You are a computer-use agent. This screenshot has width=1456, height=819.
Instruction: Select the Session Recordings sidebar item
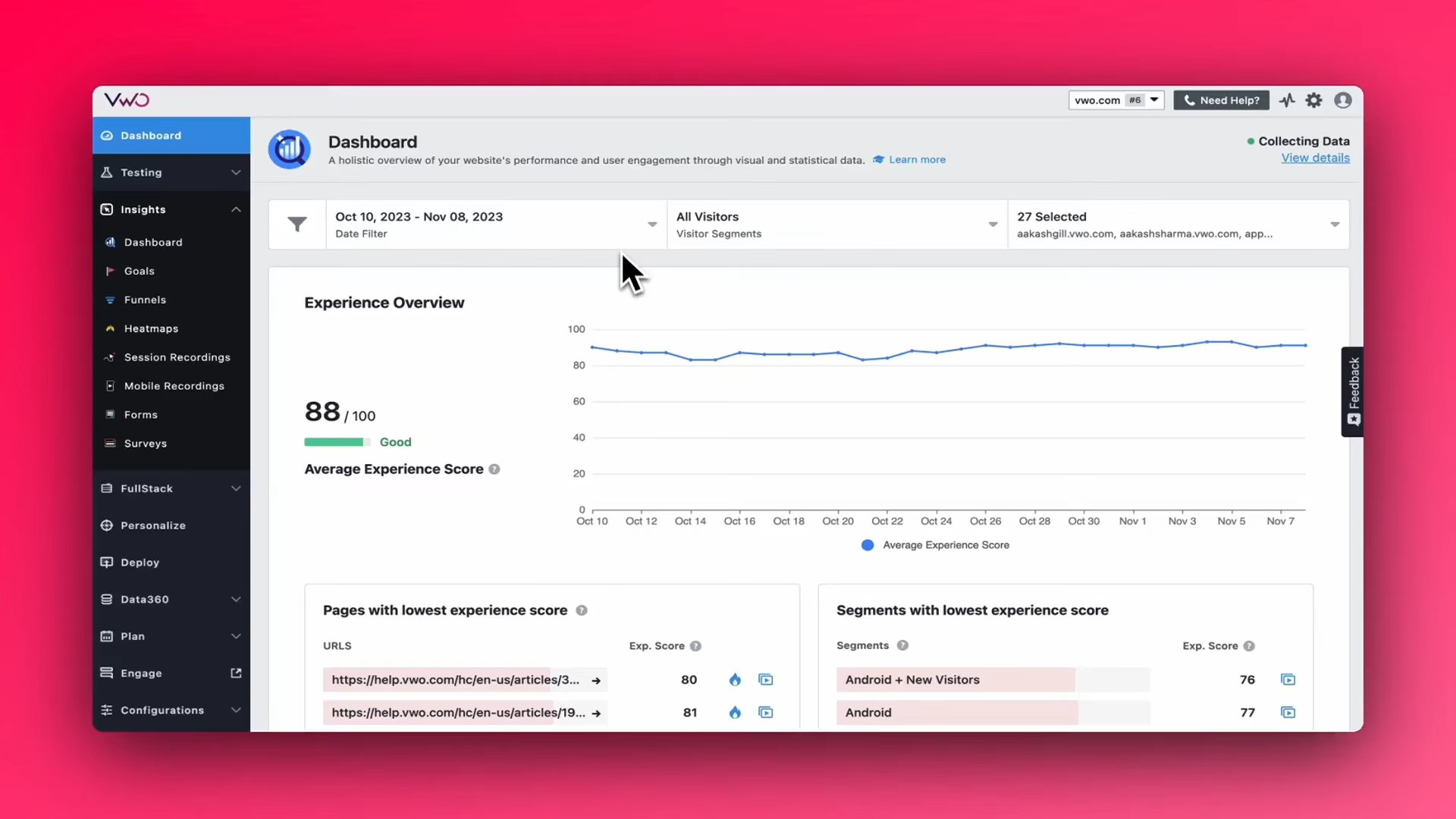click(177, 357)
